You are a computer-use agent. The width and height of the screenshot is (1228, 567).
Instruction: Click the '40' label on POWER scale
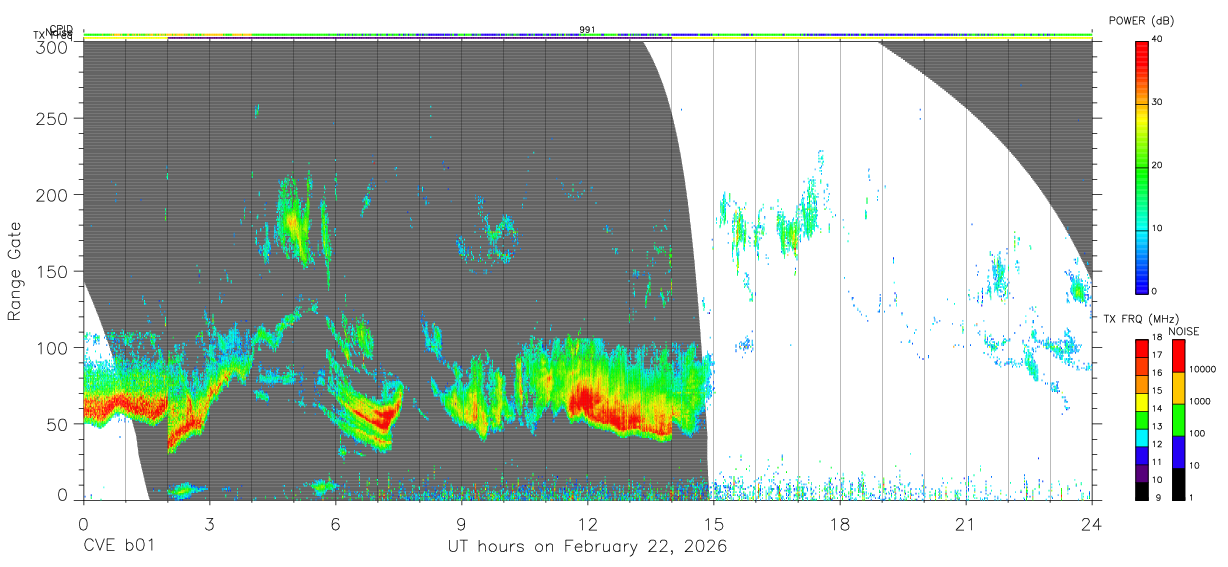1158,40
